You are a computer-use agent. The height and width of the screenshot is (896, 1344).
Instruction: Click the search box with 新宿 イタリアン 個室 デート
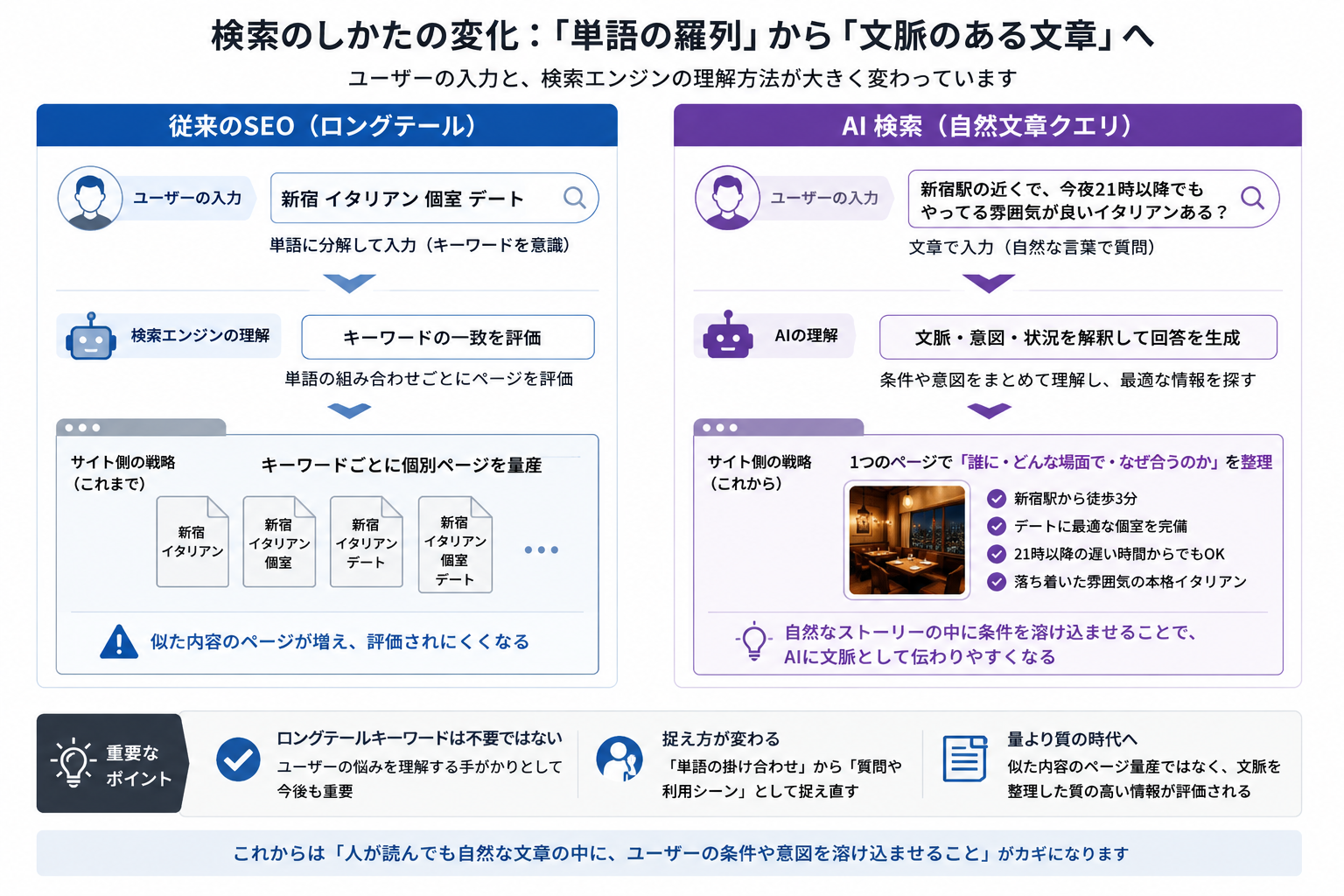tap(435, 198)
